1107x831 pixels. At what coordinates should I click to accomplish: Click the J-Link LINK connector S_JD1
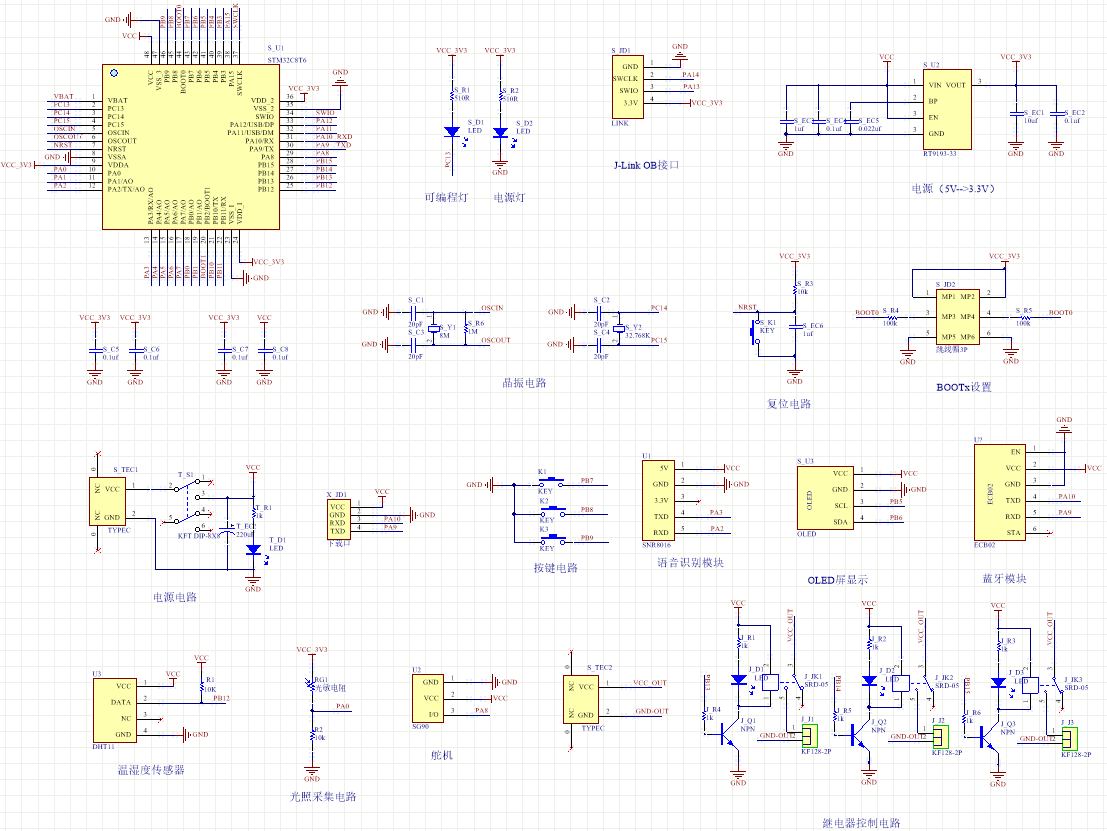click(x=626, y=85)
